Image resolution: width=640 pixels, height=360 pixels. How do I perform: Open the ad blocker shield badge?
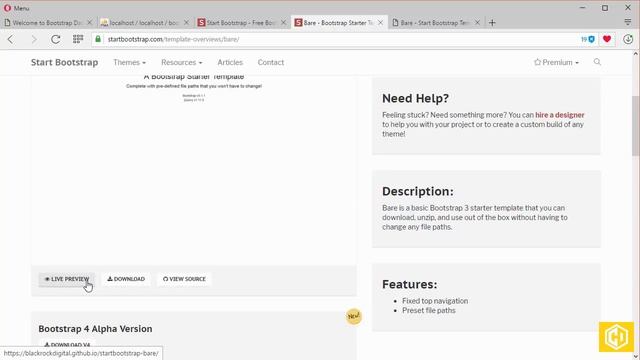coord(588,39)
